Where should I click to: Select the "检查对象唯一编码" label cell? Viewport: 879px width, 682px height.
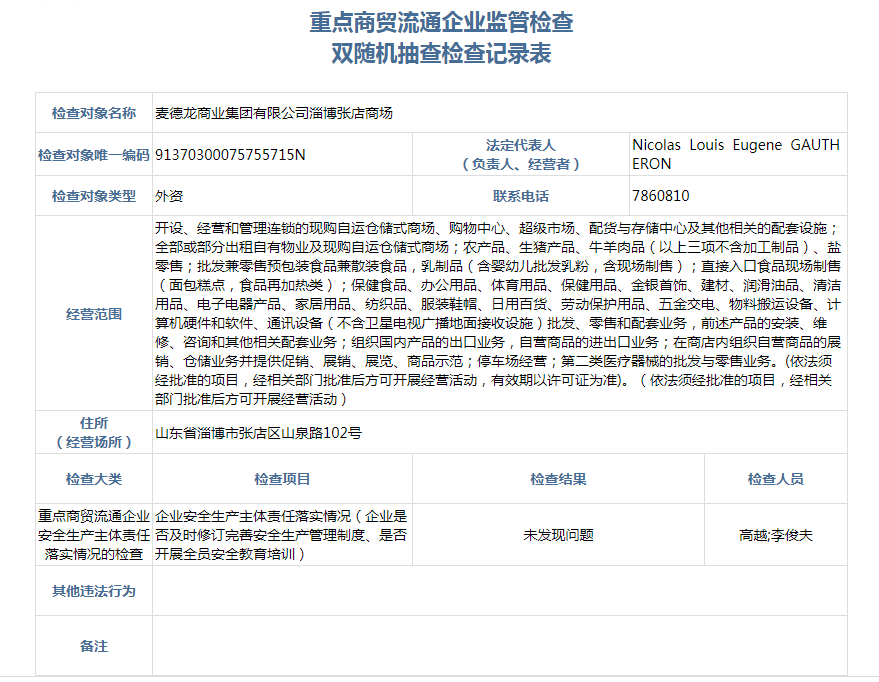click(x=94, y=155)
